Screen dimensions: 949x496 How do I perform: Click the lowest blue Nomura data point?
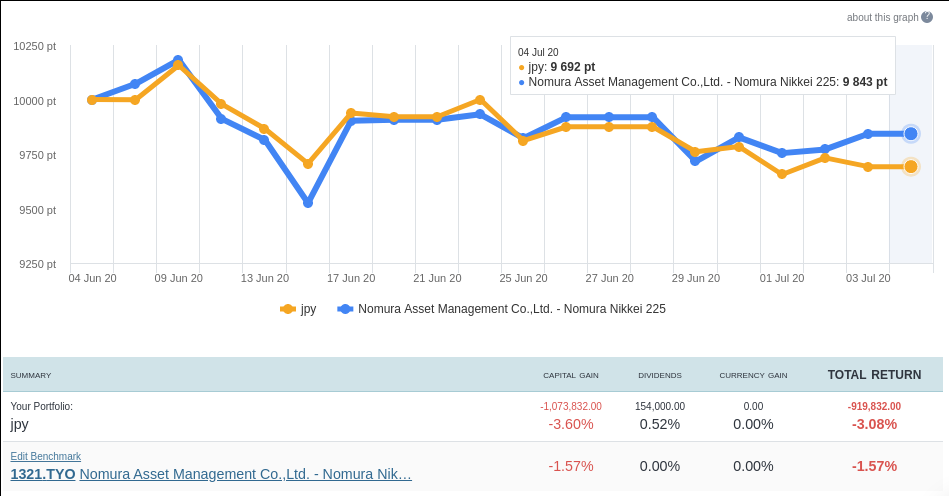308,203
